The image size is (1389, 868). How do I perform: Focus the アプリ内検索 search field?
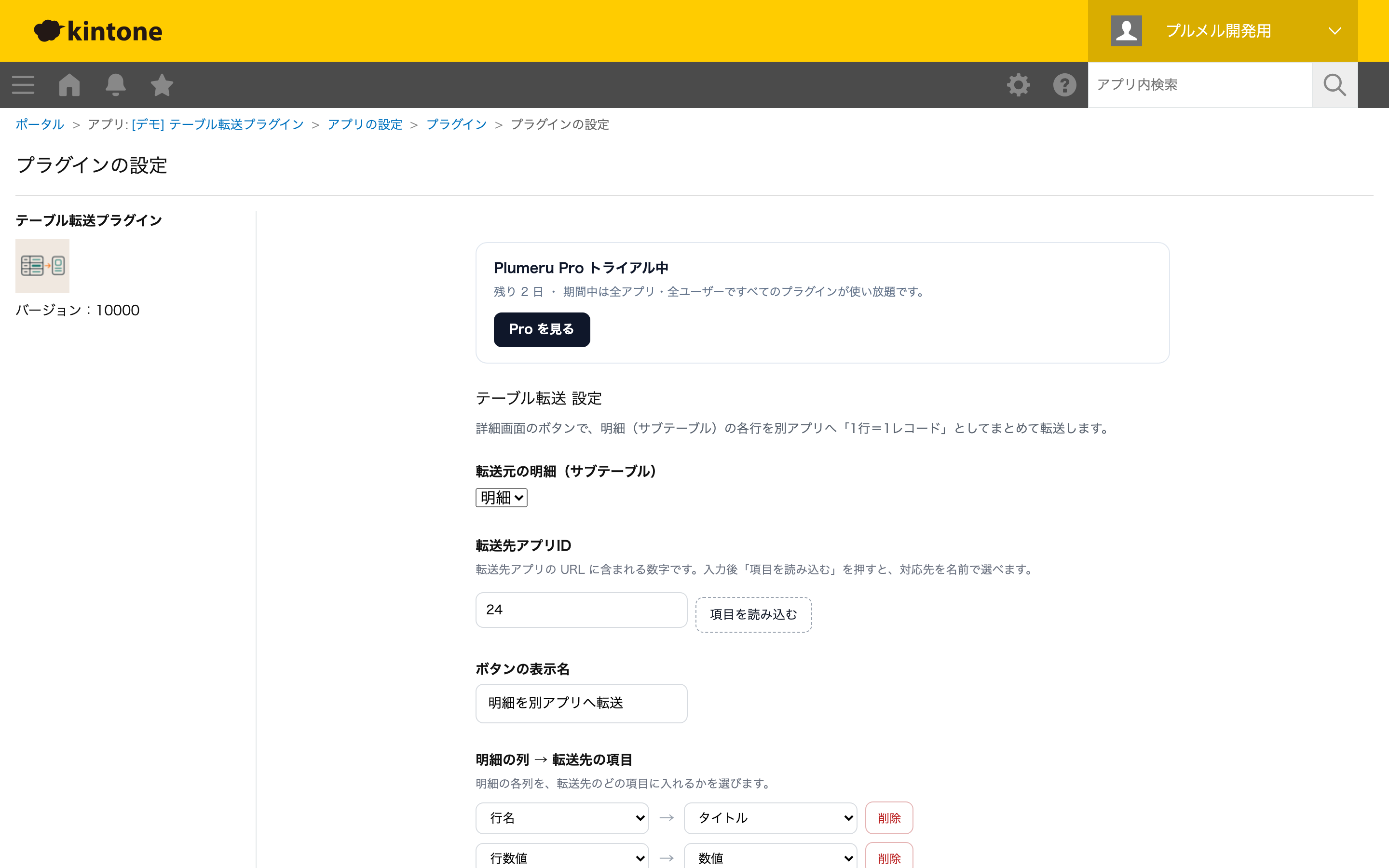1199,85
